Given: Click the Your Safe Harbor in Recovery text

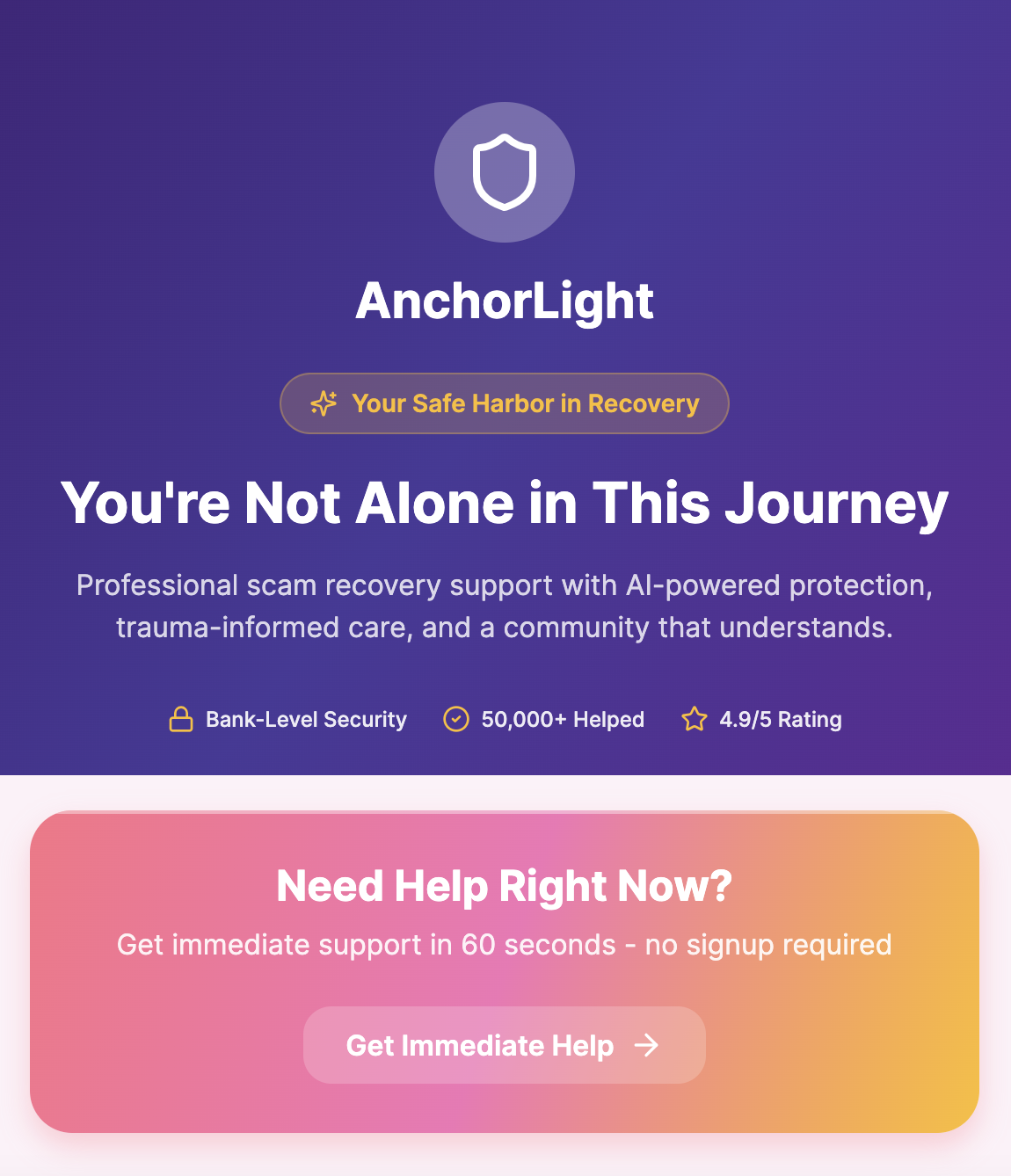Looking at the screenshot, I should 526,403.
